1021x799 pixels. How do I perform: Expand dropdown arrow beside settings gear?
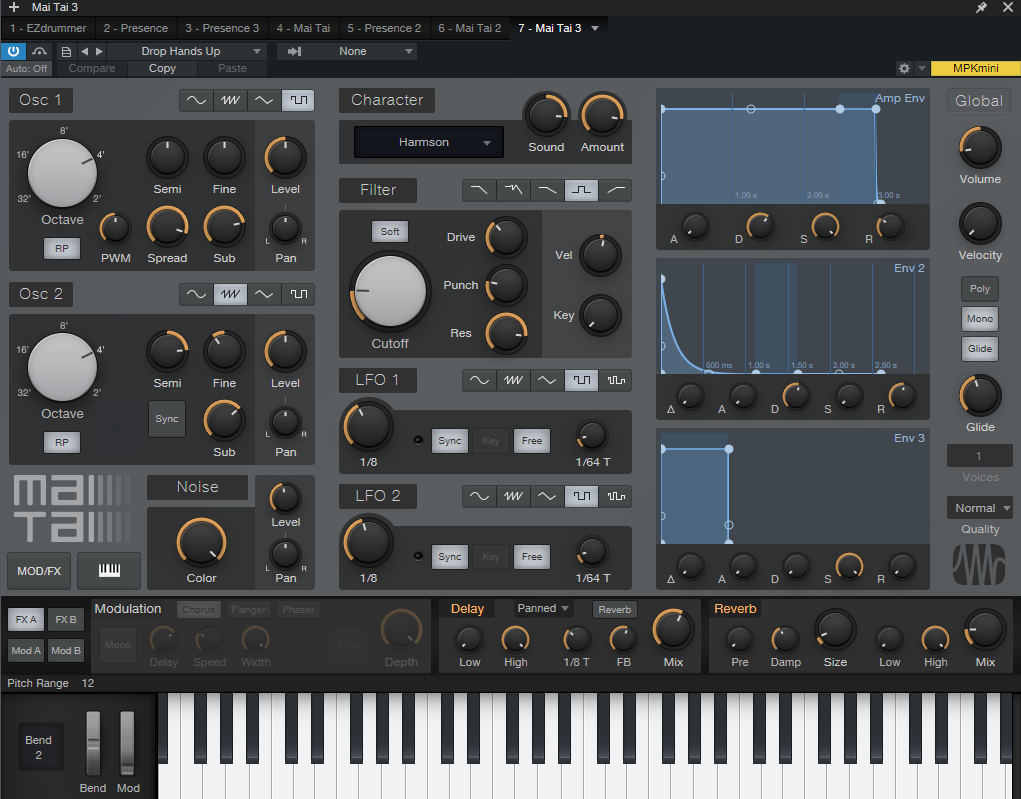point(921,68)
